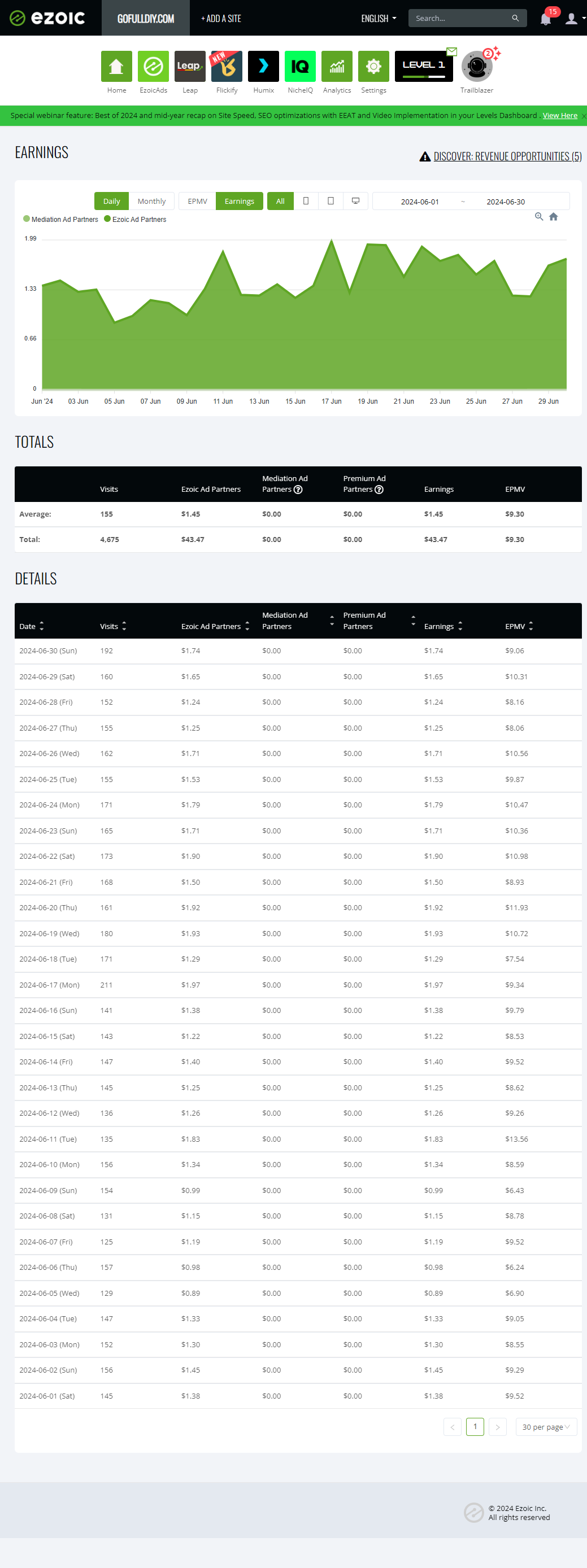The width and height of the screenshot is (587, 1568).
Task: Click the total visits 4,675 value
Action: [x=110, y=539]
